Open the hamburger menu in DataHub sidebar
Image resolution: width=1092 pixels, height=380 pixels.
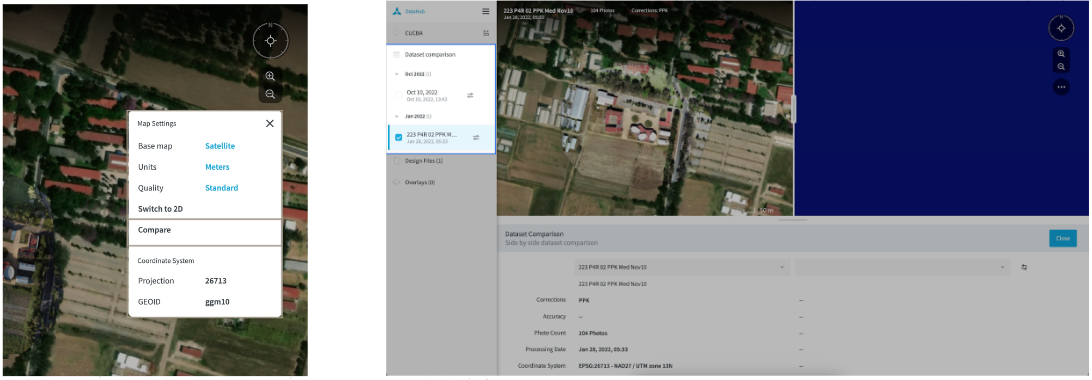pos(485,11)
